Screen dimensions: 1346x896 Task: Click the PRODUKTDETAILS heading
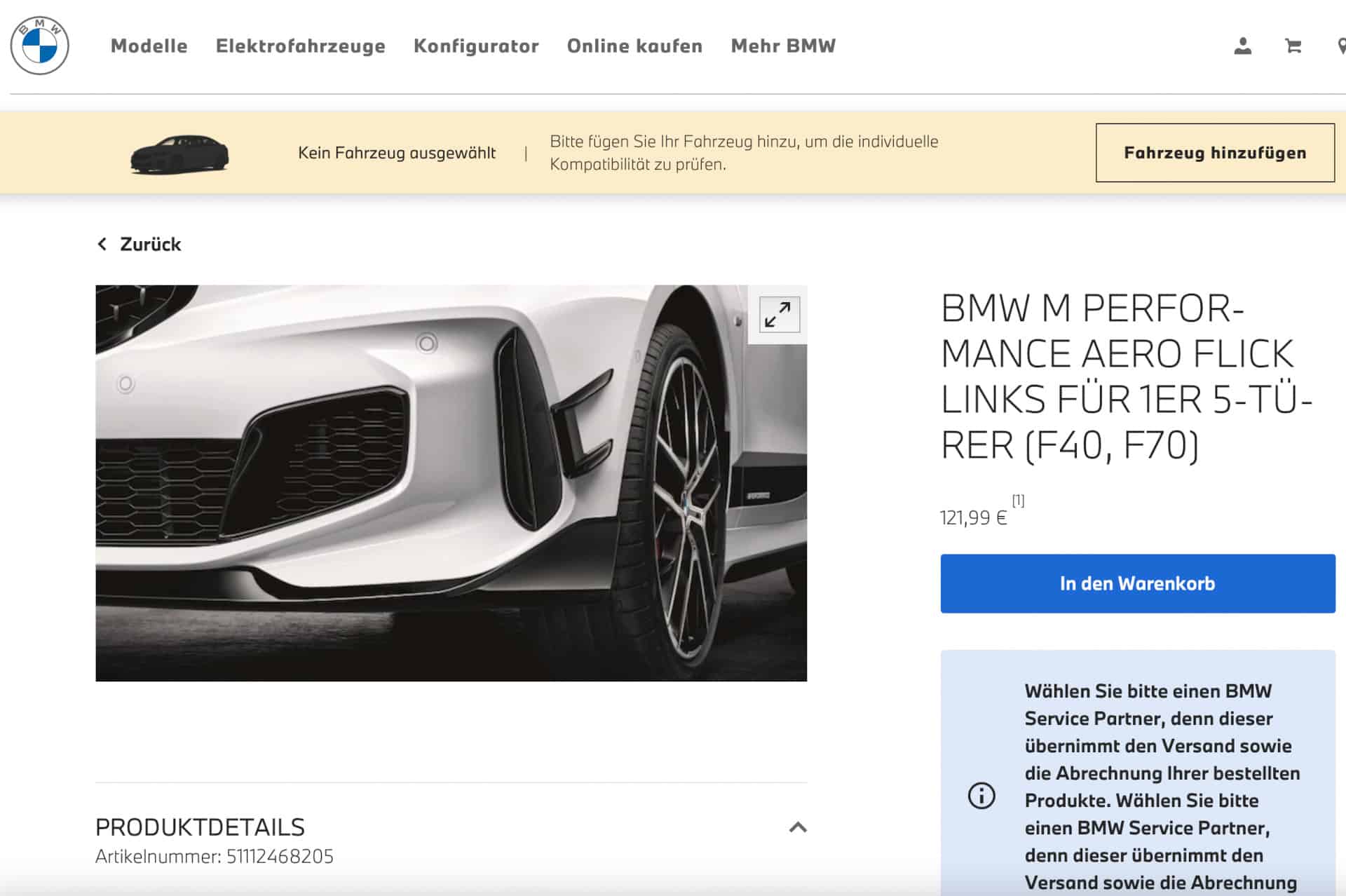tap(200, 827)
